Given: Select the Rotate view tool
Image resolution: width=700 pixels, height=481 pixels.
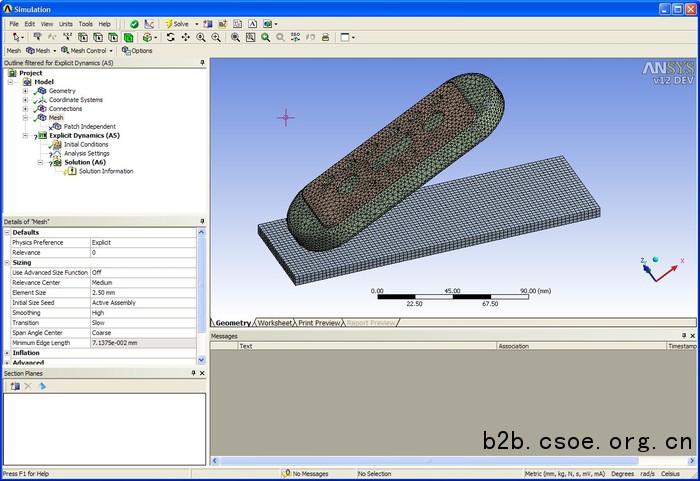Looking at the screenshot, I should [170, 37].
